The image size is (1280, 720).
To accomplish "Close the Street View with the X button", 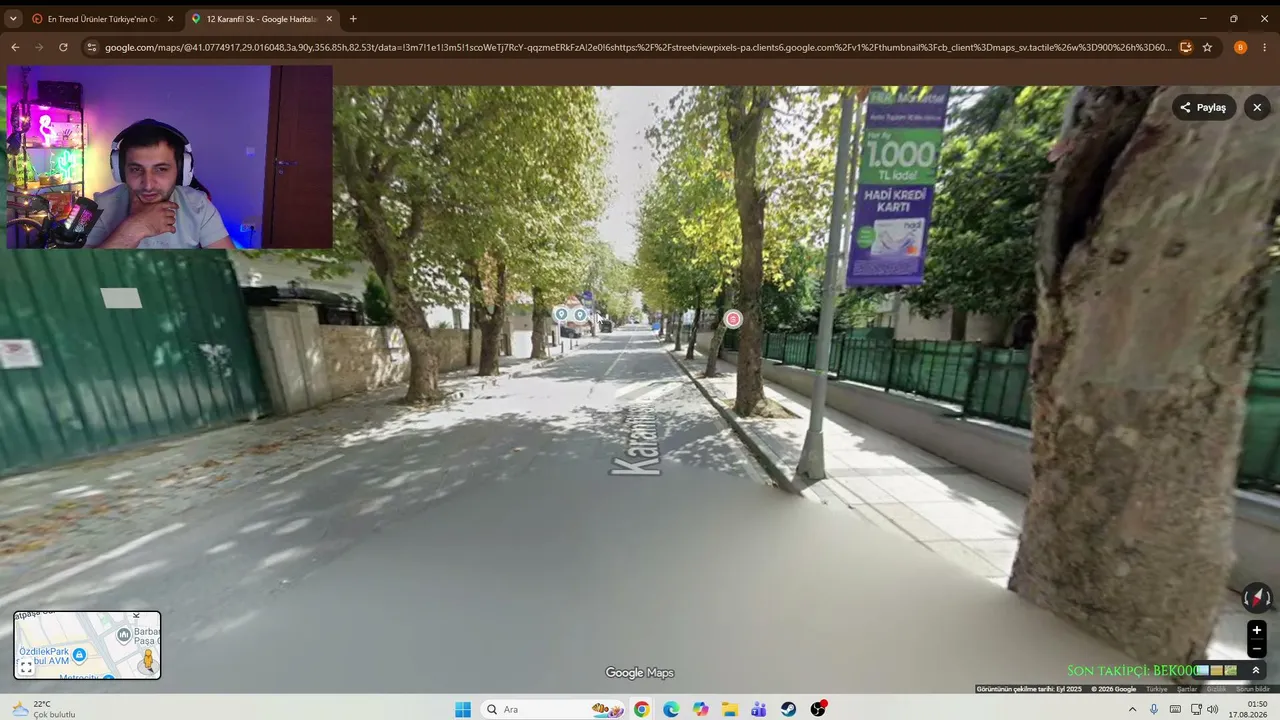I will 1257,107.
